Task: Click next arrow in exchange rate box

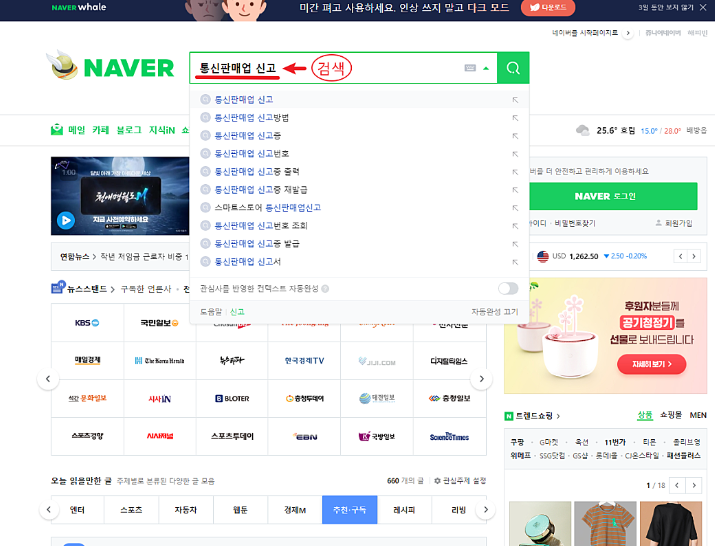Action: [x=694, y=256]
